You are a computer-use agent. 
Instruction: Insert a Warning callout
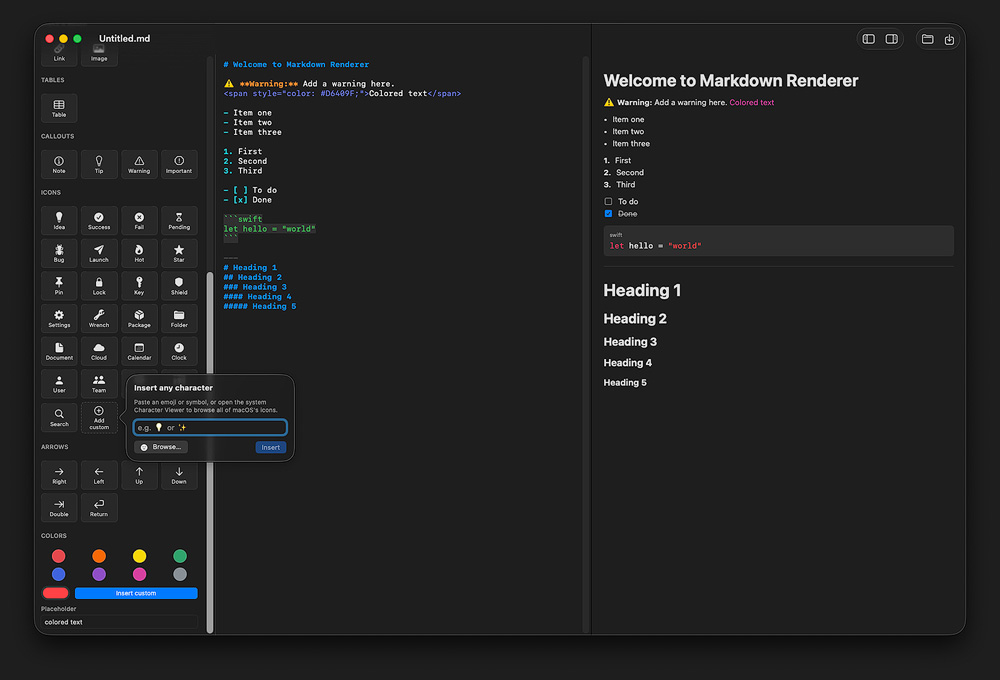tap(139, 164)
